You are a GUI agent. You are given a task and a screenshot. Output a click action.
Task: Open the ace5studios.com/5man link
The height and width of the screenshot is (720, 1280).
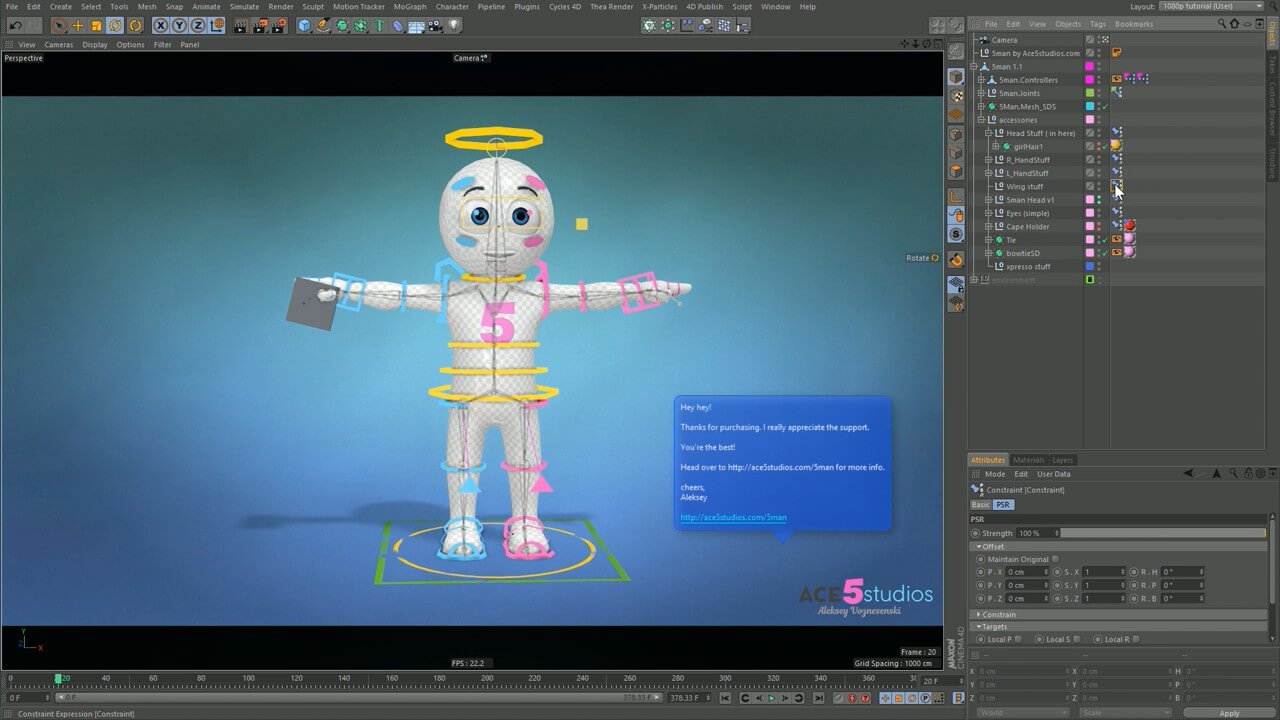733,517
